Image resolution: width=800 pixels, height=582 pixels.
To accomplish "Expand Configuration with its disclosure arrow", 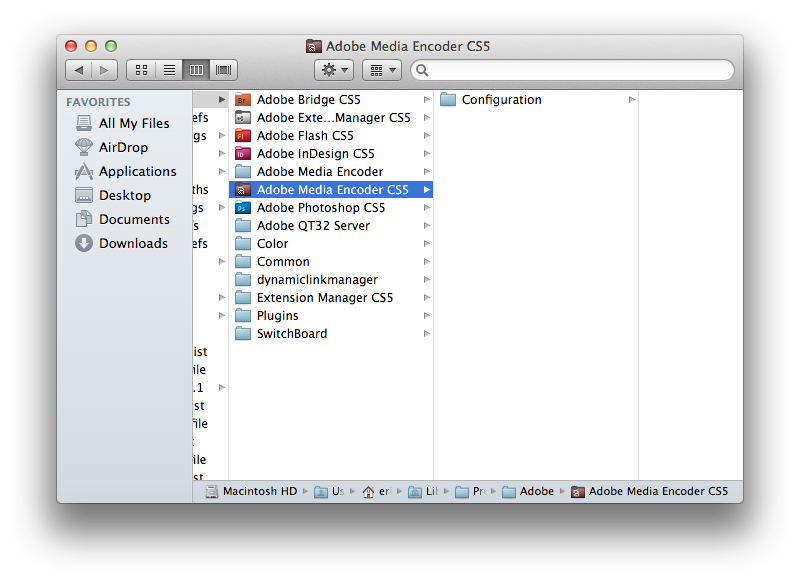I will tap(632, 99).
